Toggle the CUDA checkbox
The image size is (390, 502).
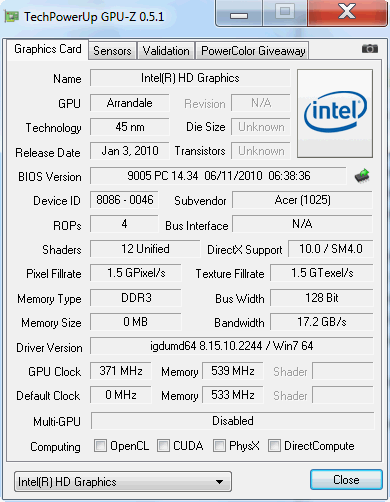163,445
